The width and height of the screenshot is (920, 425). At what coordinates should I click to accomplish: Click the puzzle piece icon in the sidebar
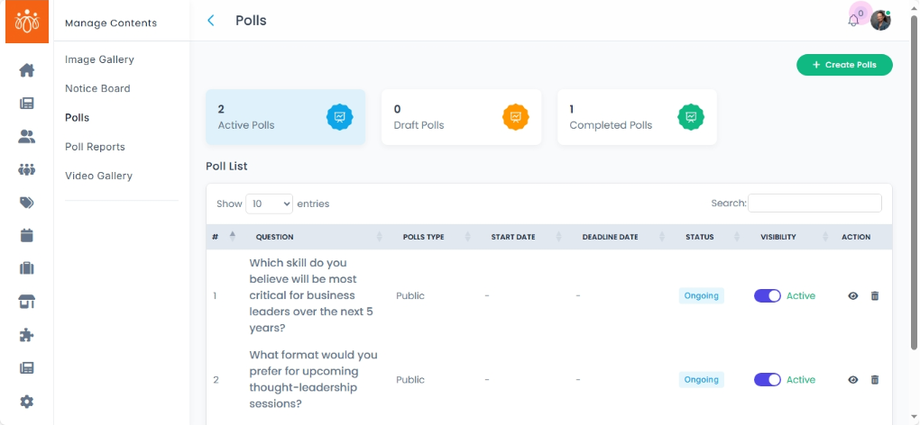pyautogui.click(x=27, y=335)
